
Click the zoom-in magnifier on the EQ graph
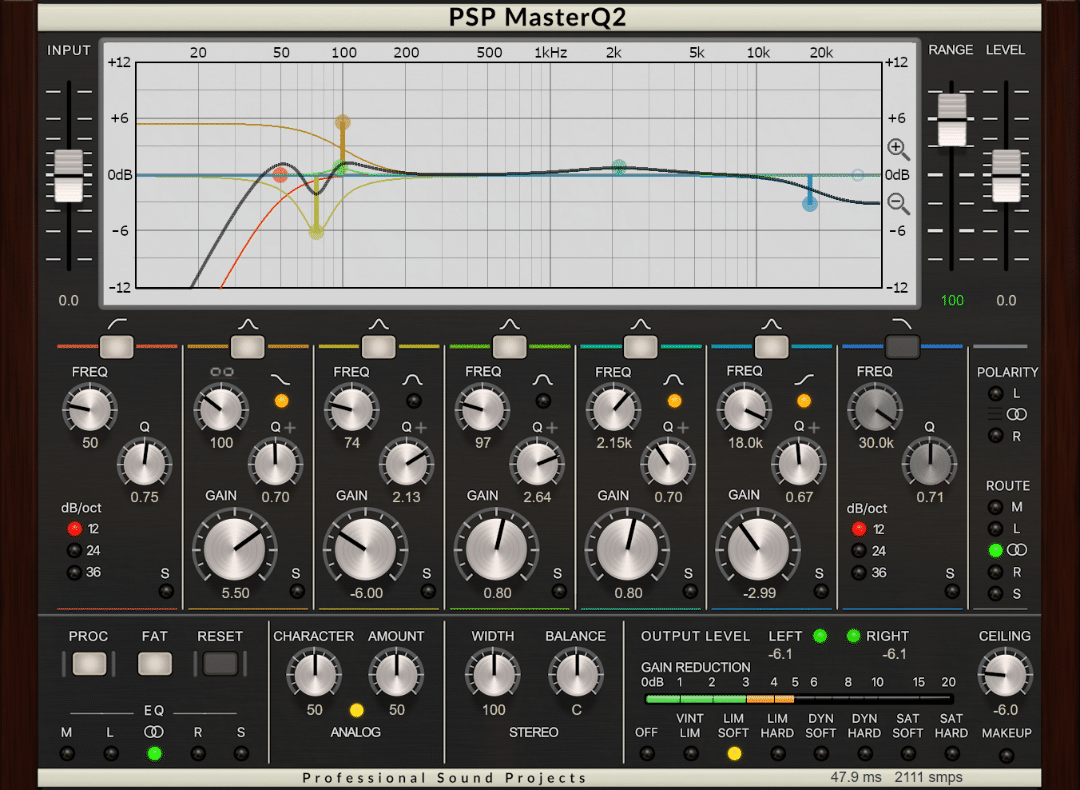coord(898,148)
